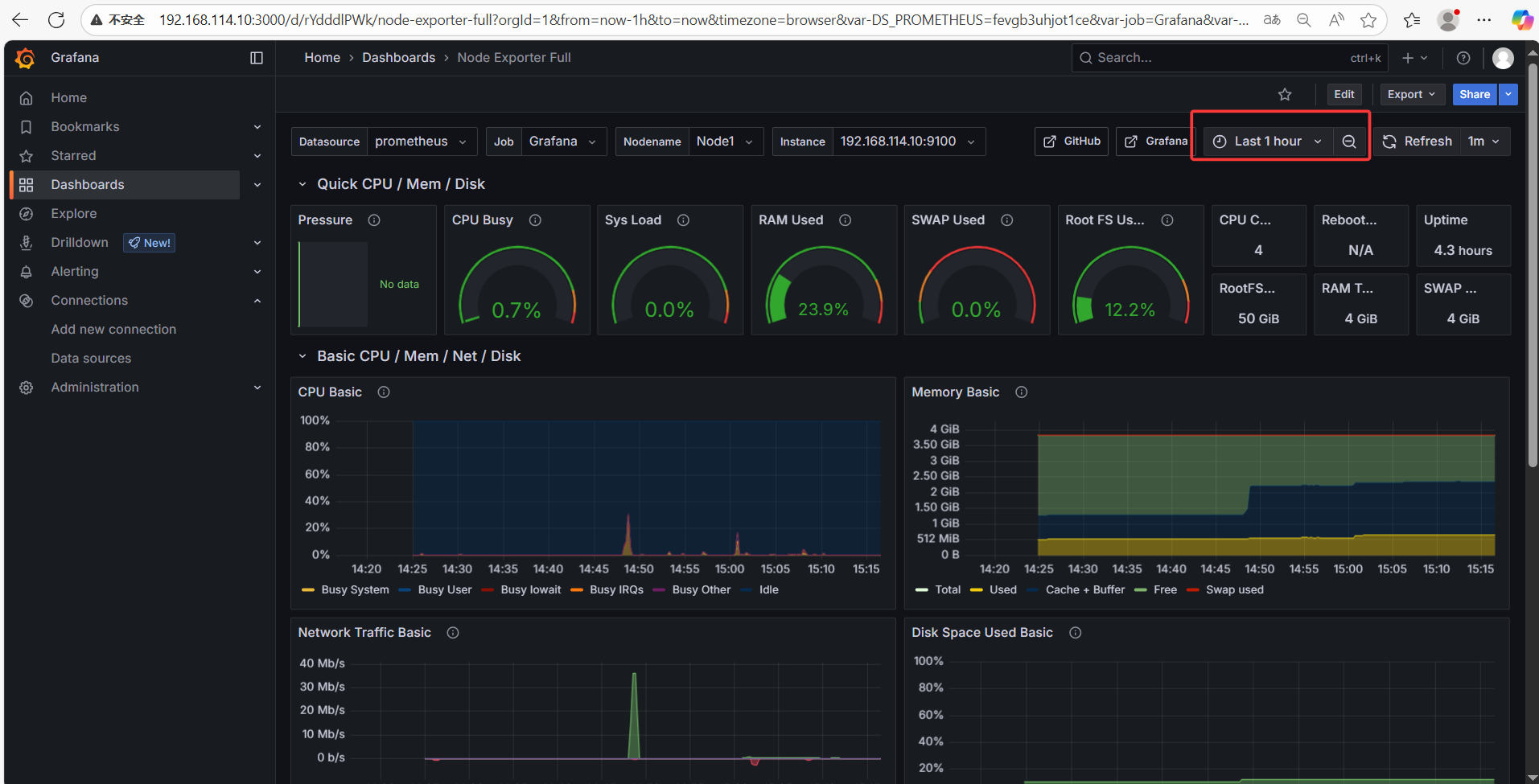Show info for CPU Basic panel
The image size is (1539, 784).
(x=384, y=392)
